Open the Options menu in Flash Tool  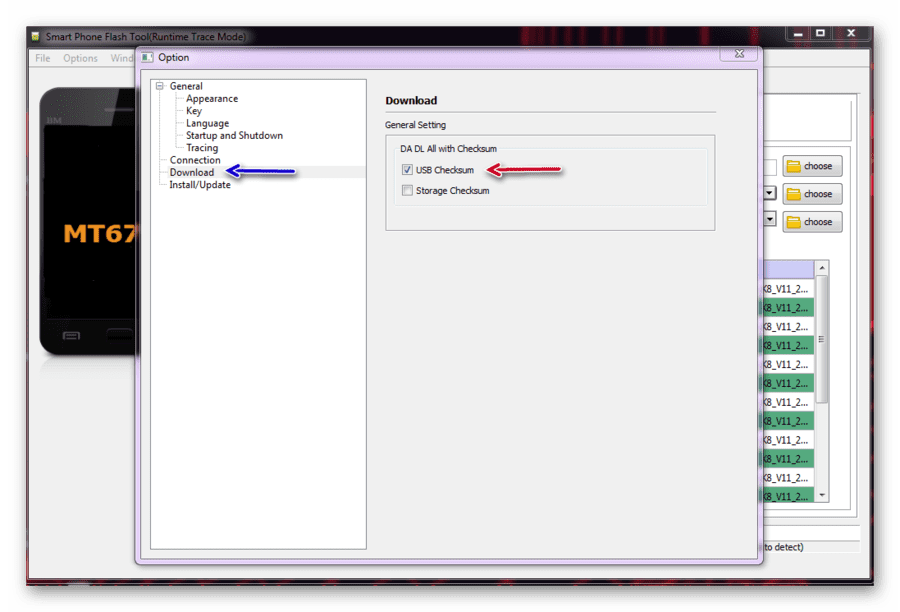point(80,58)
